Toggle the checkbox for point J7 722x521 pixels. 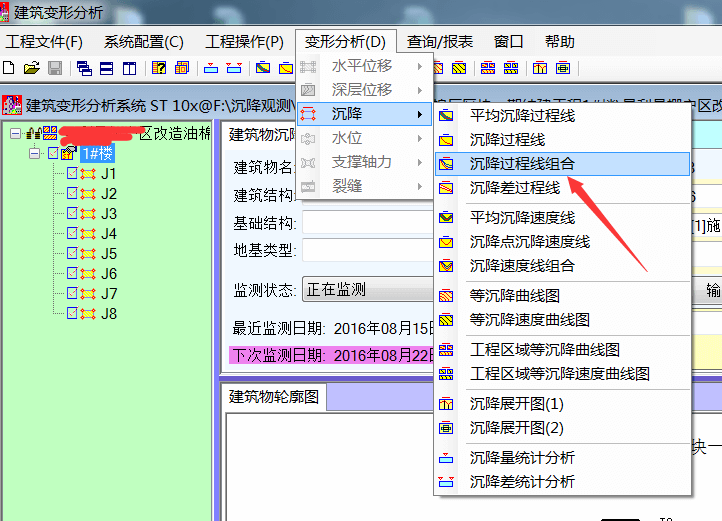pos(72,293)
